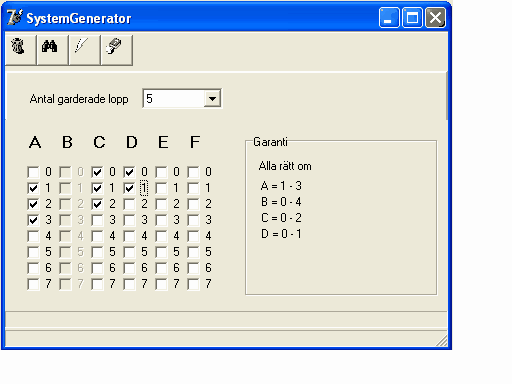Click the SystemGenerator title bar app icon

tap(15, 17)
